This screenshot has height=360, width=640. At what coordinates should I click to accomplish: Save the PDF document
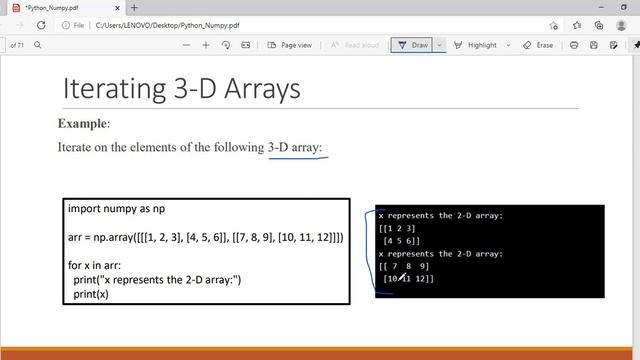coord(594,45)
